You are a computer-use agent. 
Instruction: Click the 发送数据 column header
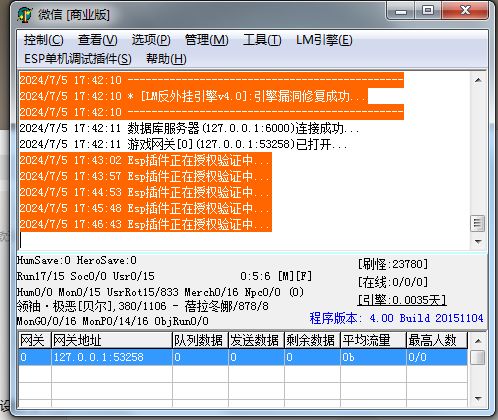click(256, 340)
